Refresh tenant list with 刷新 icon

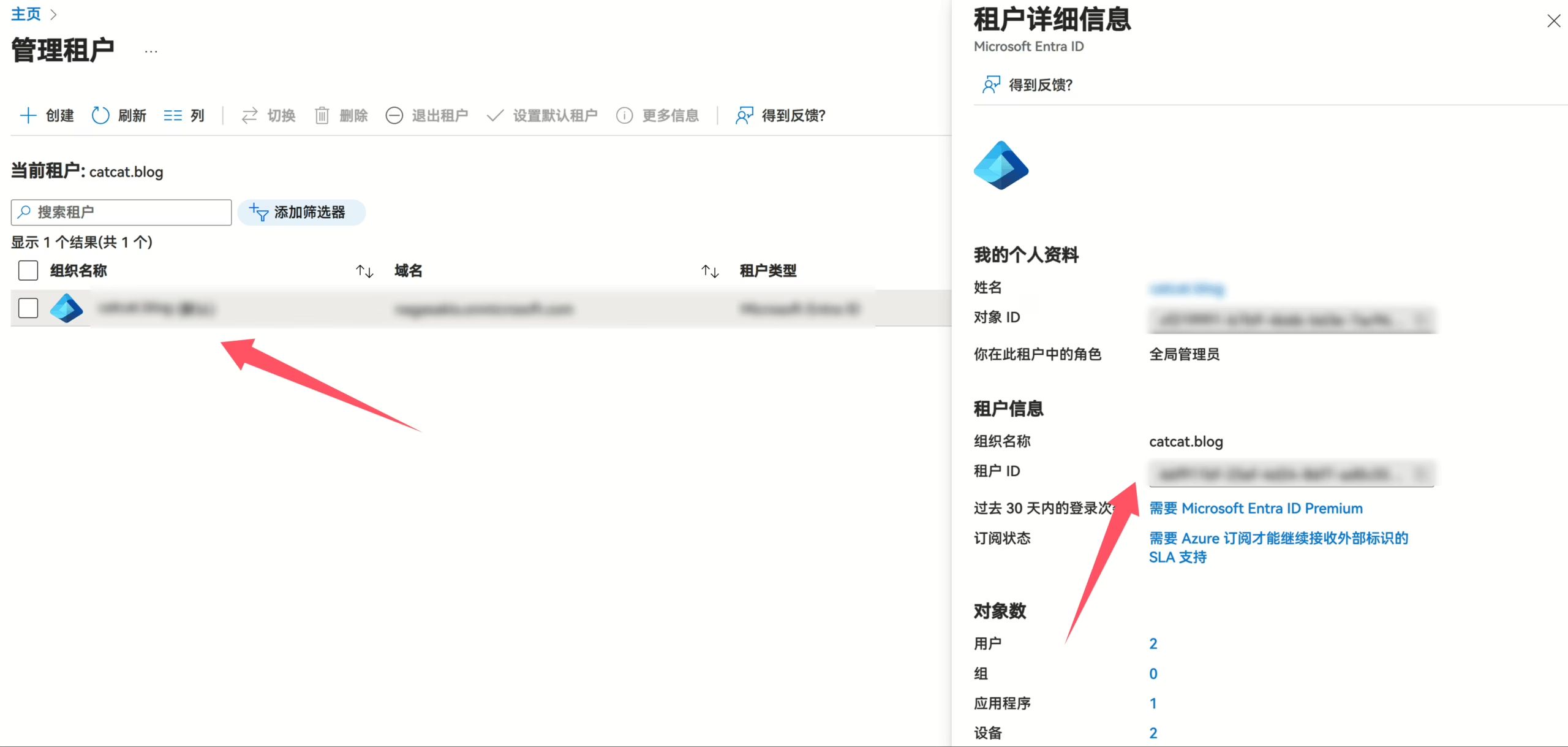[100, 115]
